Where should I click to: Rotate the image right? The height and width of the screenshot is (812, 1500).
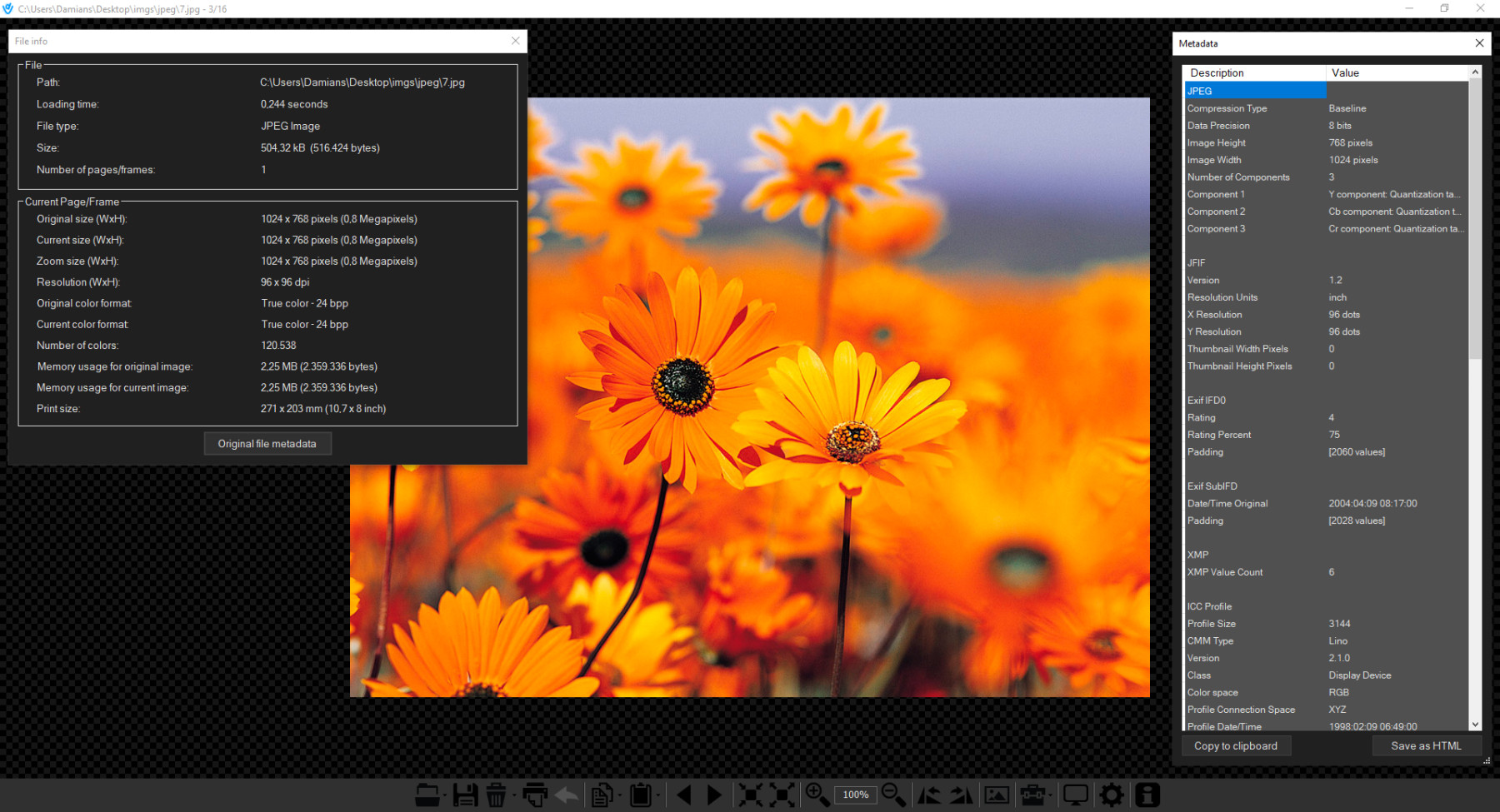(961, 795)
